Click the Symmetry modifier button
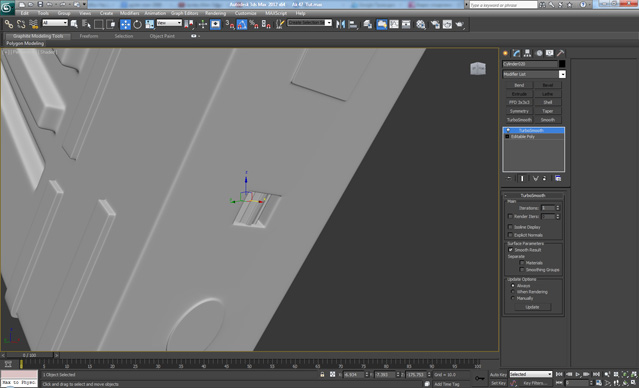The width and height of the screenshot is (639, 388). (x=519, y=111)
